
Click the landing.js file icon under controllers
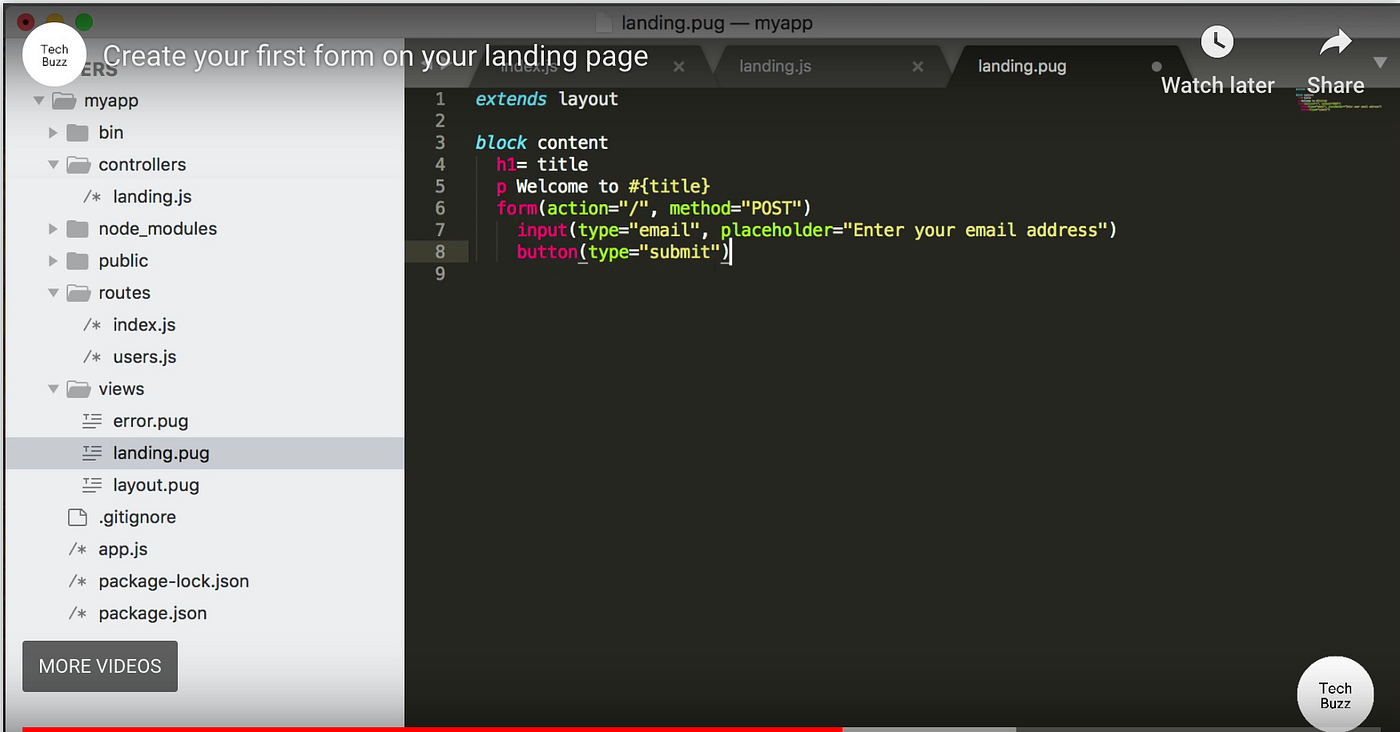pos(89,196)
